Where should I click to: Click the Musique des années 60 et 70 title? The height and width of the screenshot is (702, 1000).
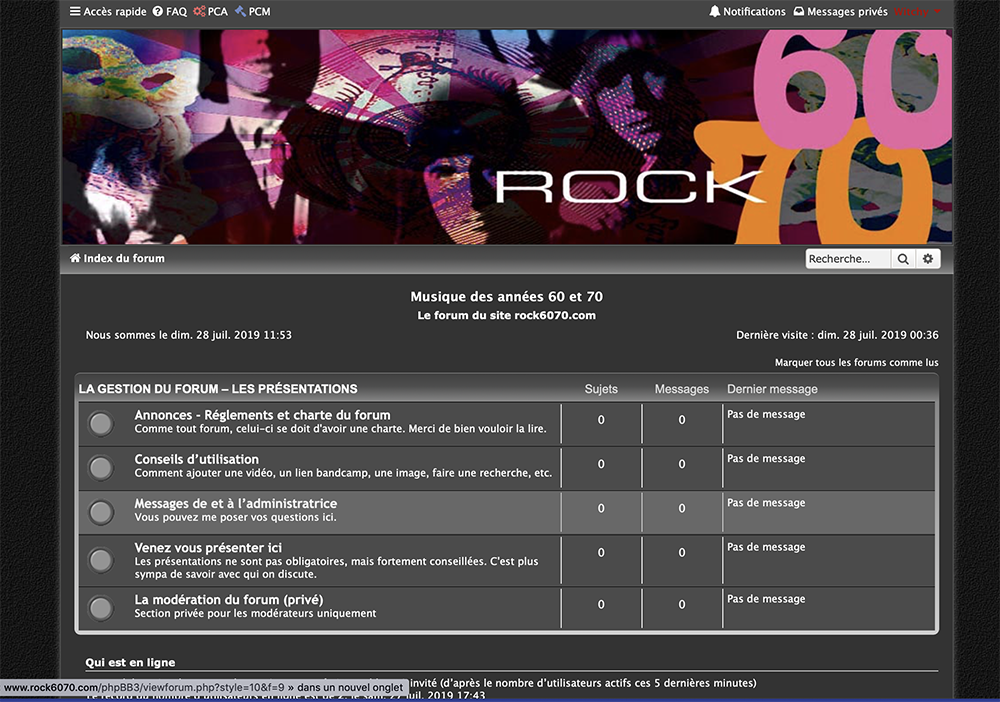pos(506,296)
